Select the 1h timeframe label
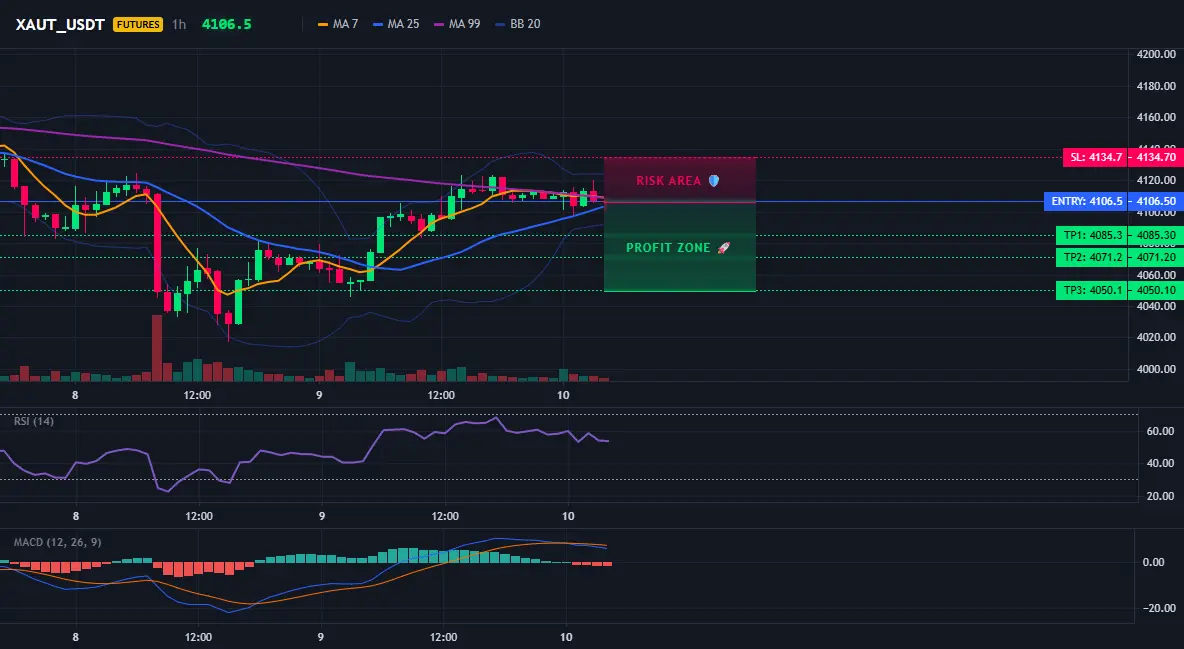Viewport: 1184px width, 649px height. pyautogui.click(x=179, y=24)
